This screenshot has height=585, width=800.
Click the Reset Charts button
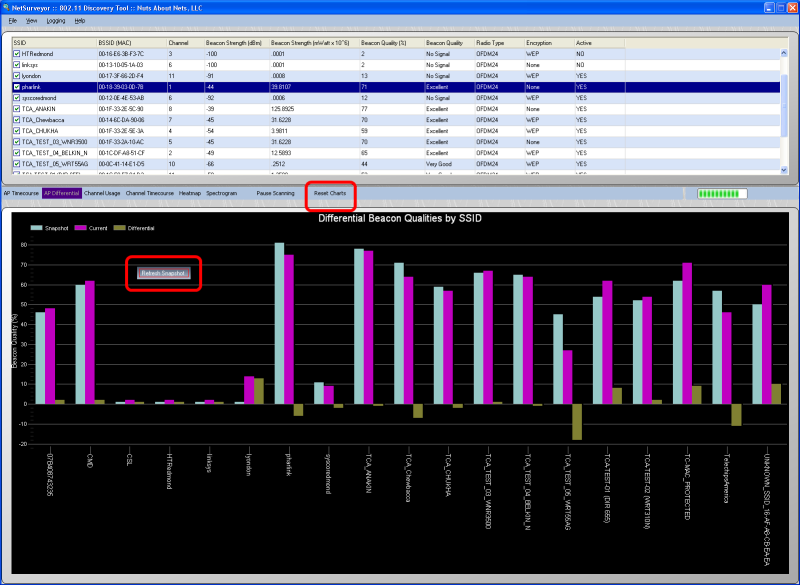(x=330, y=193)
